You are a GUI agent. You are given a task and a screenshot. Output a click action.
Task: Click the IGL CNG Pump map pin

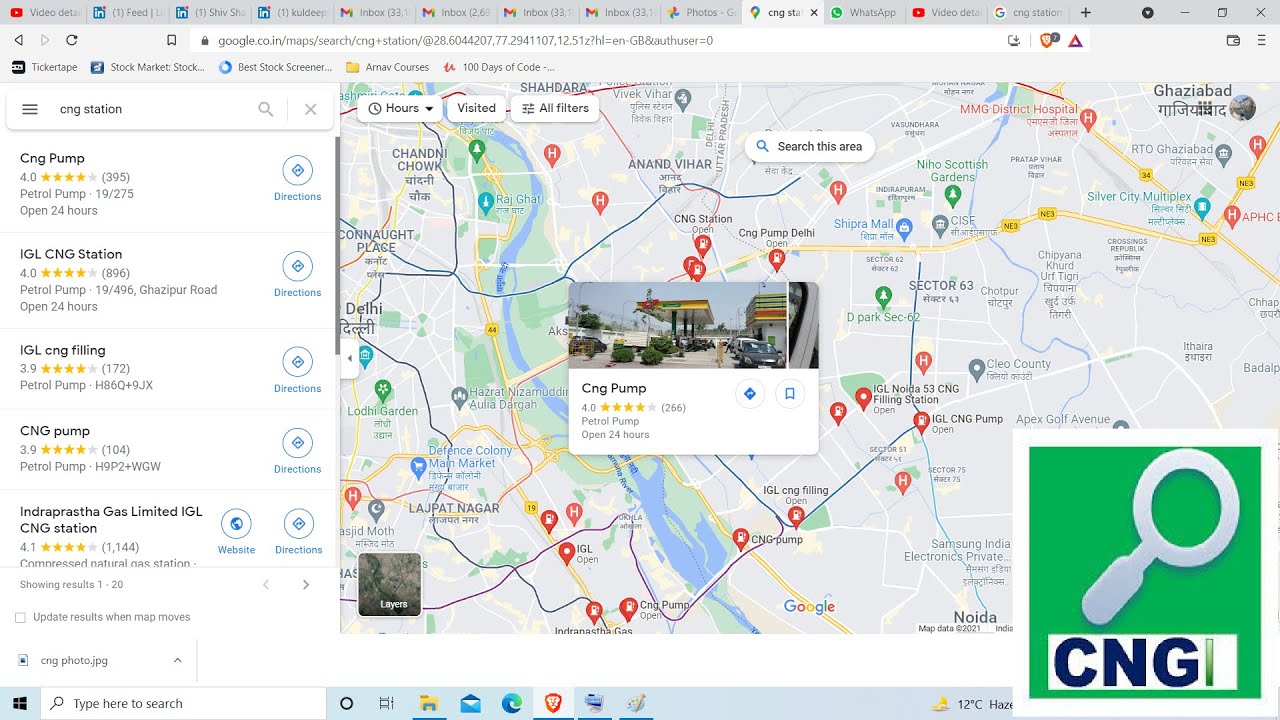coord(921,421)
